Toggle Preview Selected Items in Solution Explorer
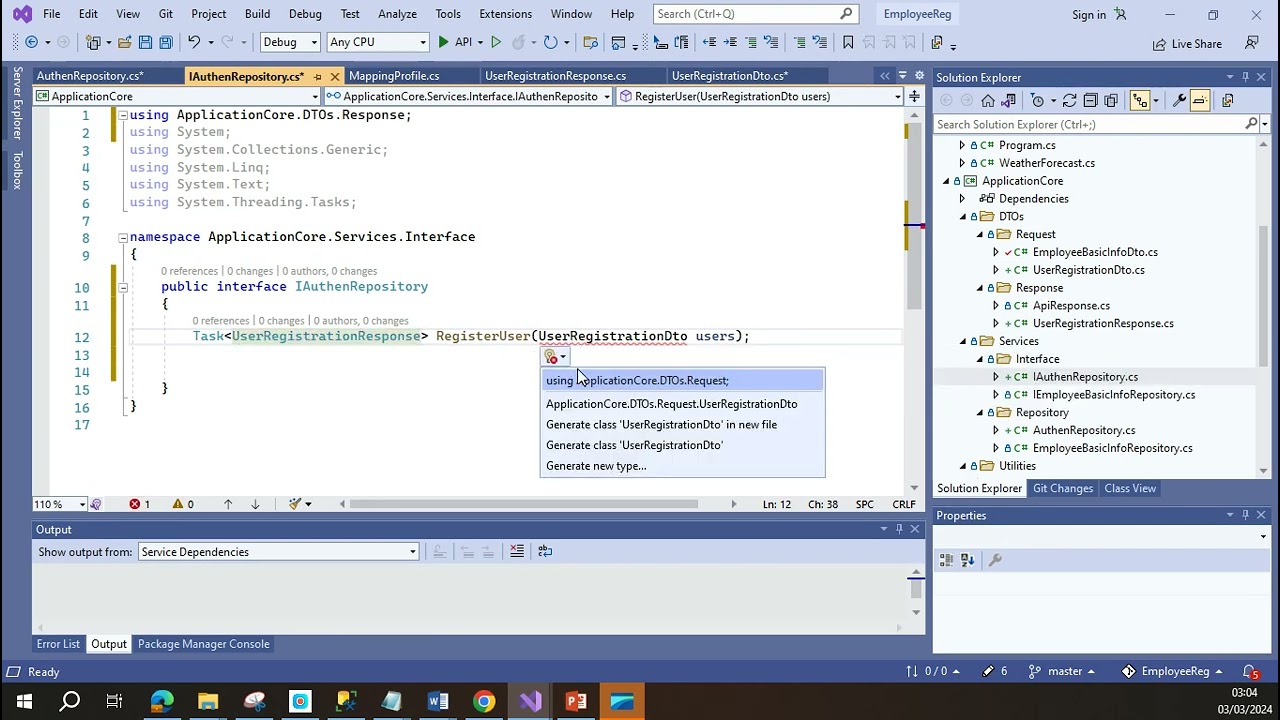 [1201, 101]
